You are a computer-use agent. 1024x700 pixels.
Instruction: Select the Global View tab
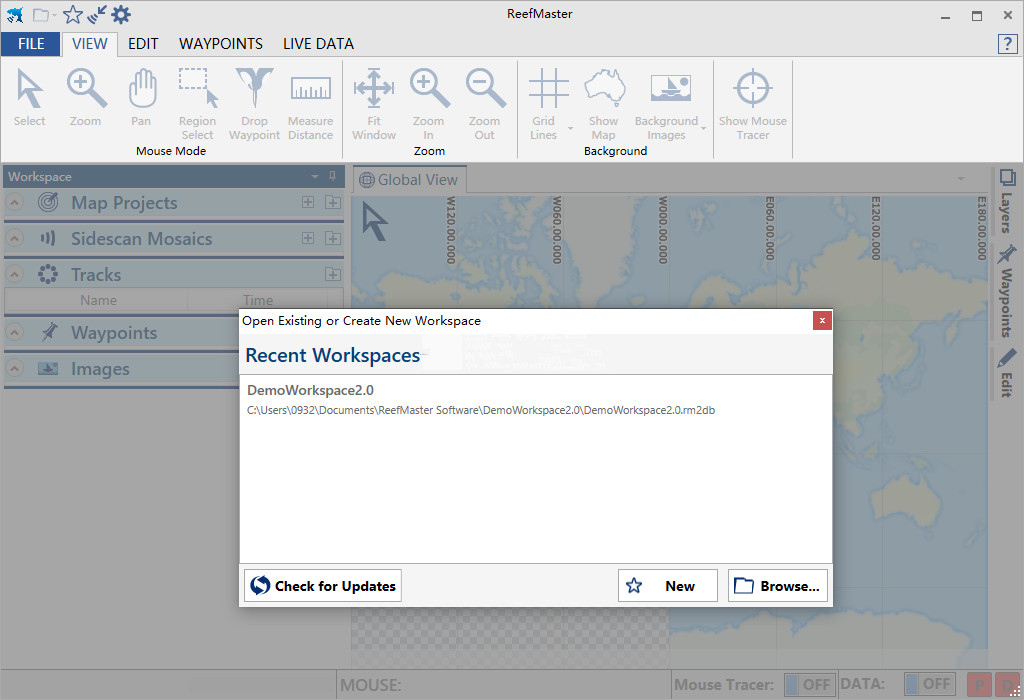pos(409,180)
